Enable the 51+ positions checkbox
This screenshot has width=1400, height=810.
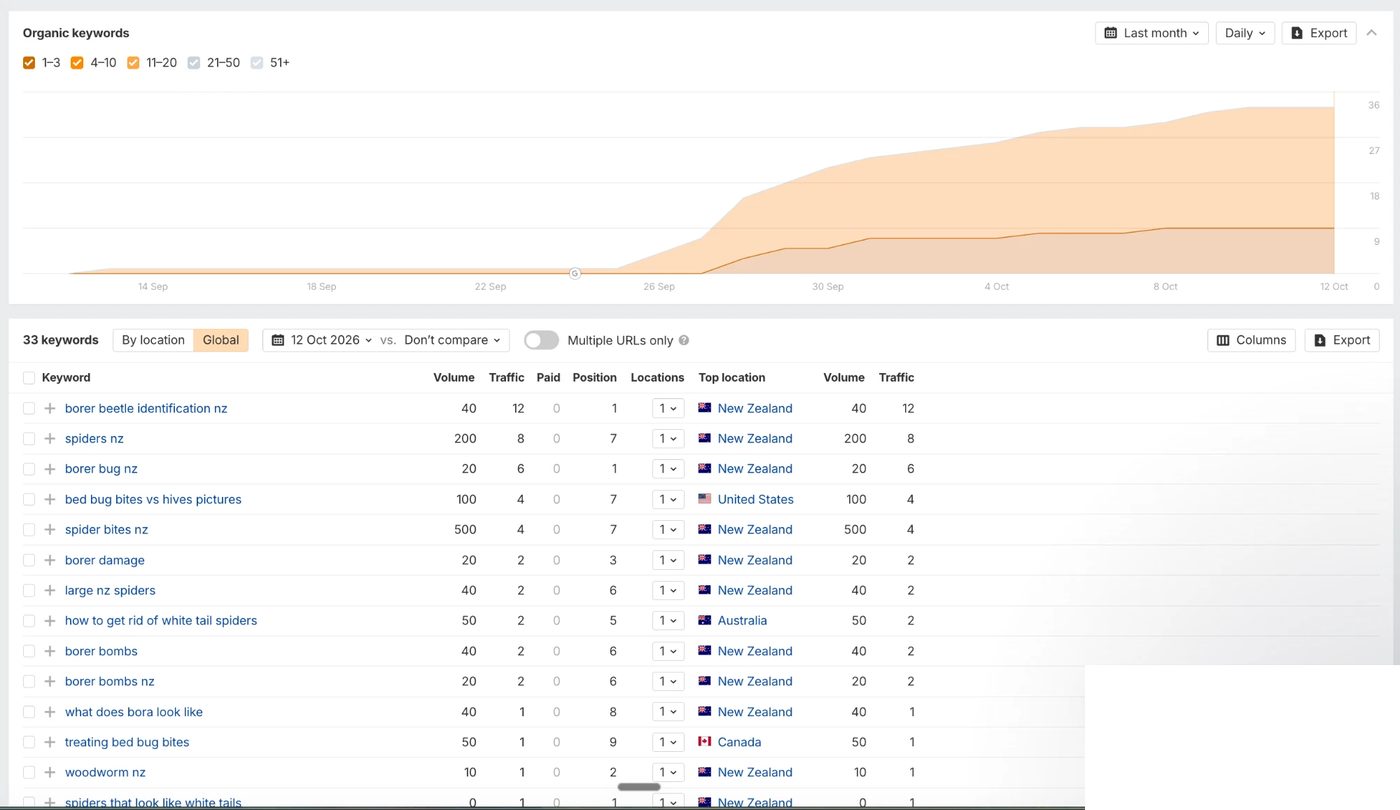[257, 63]
